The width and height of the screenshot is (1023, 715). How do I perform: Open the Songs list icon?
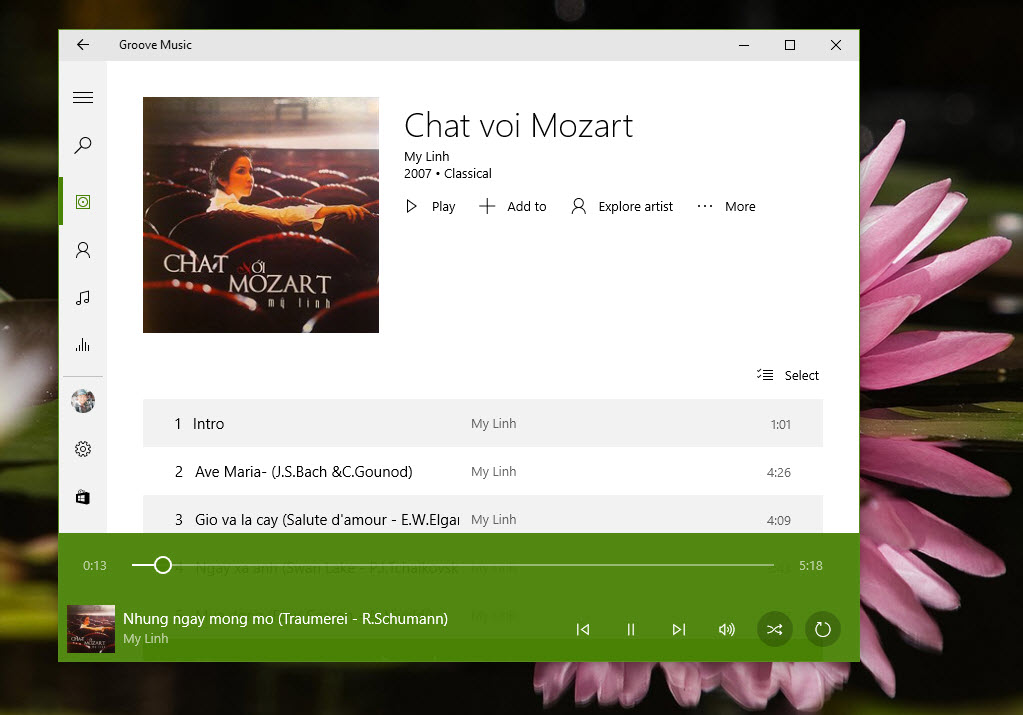click(83, 297)
